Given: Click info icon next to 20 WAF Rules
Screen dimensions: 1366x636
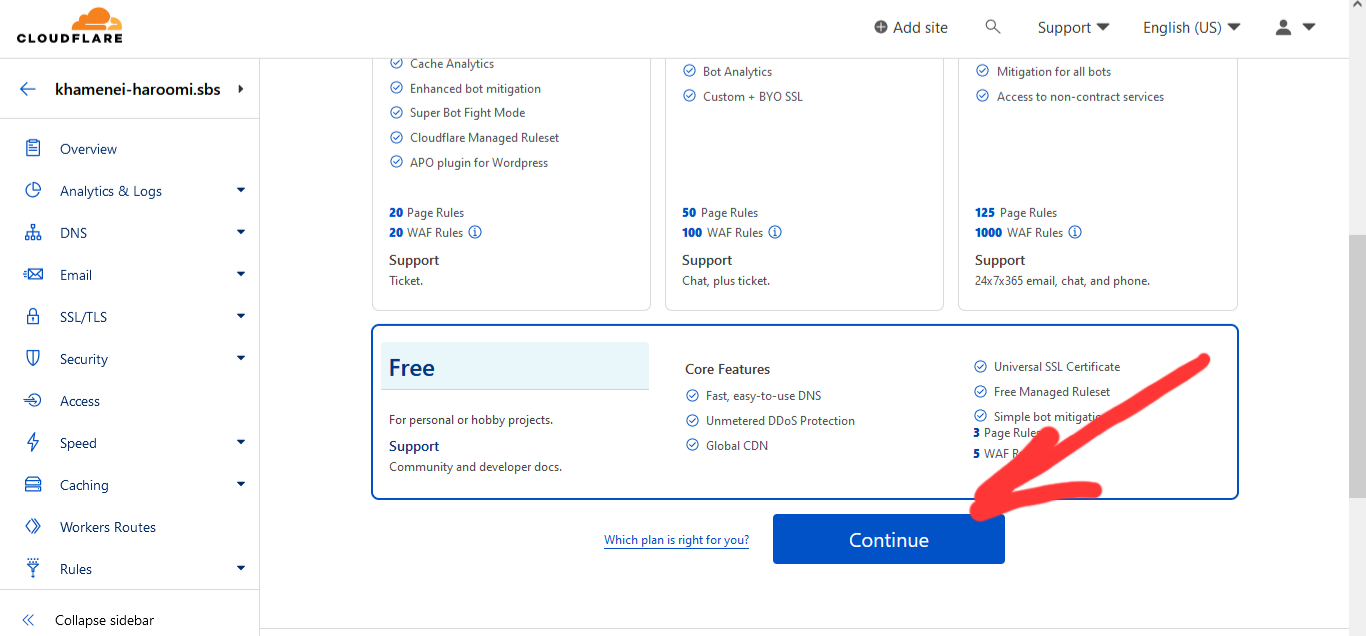Looking at the screenshot, I should click(x=475, y=232).
